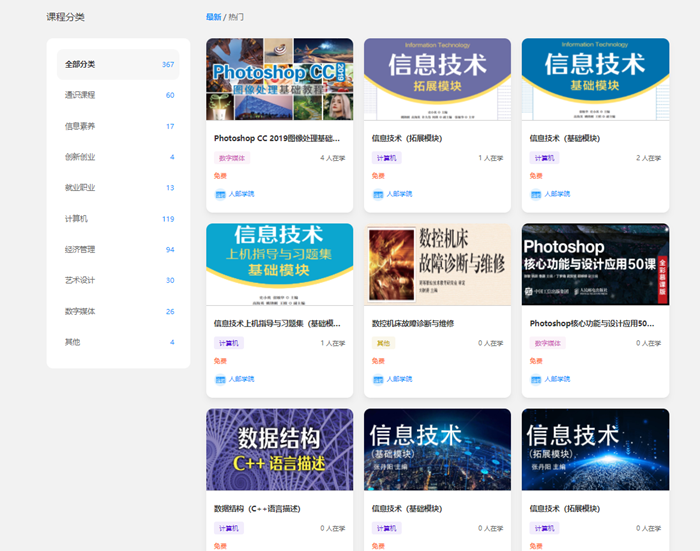Click 计算机 tag on 信息技术上机指导与习题集 card

pos(229,343)
